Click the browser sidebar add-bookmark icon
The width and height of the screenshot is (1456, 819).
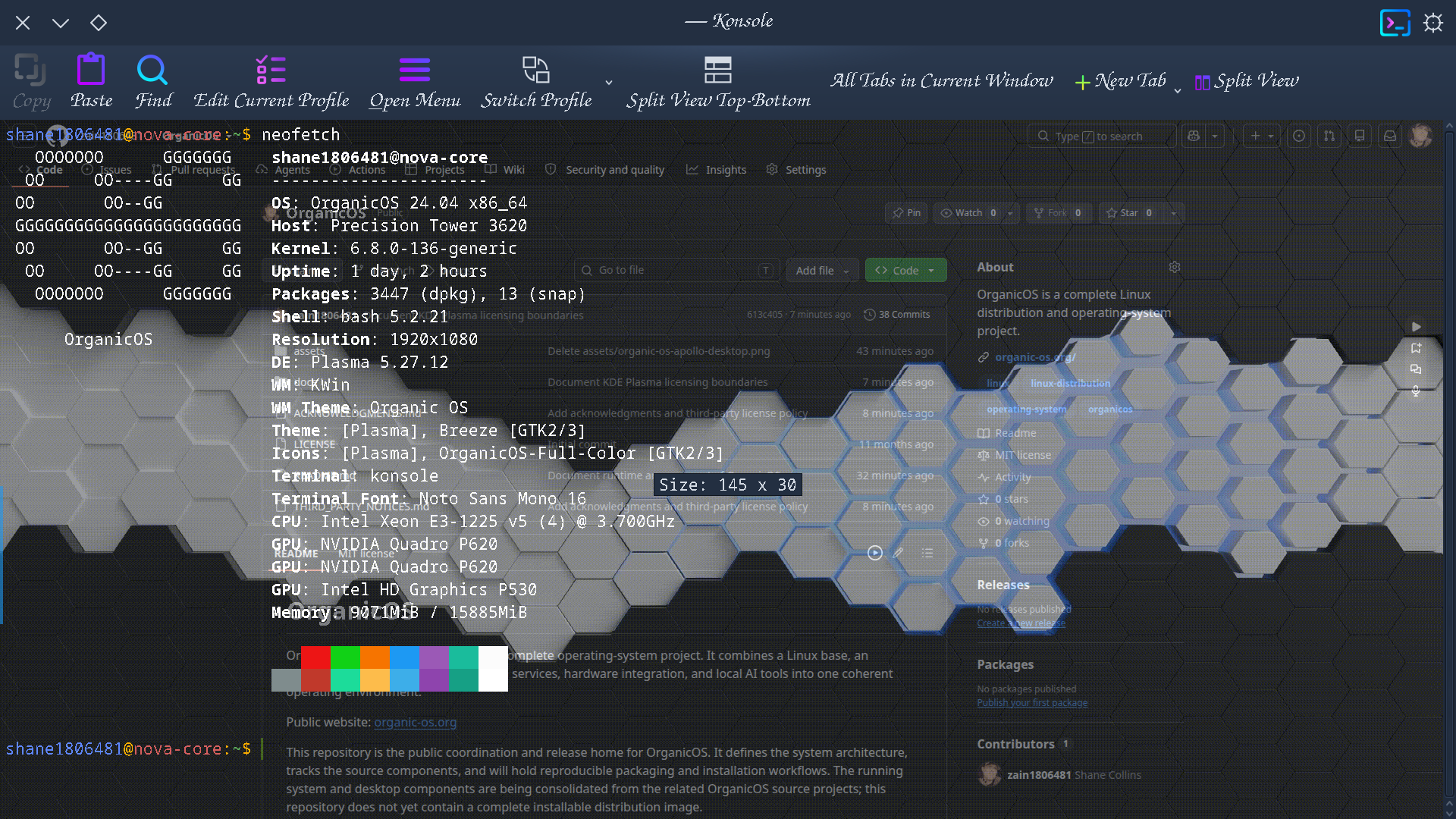click(1416, 348)
